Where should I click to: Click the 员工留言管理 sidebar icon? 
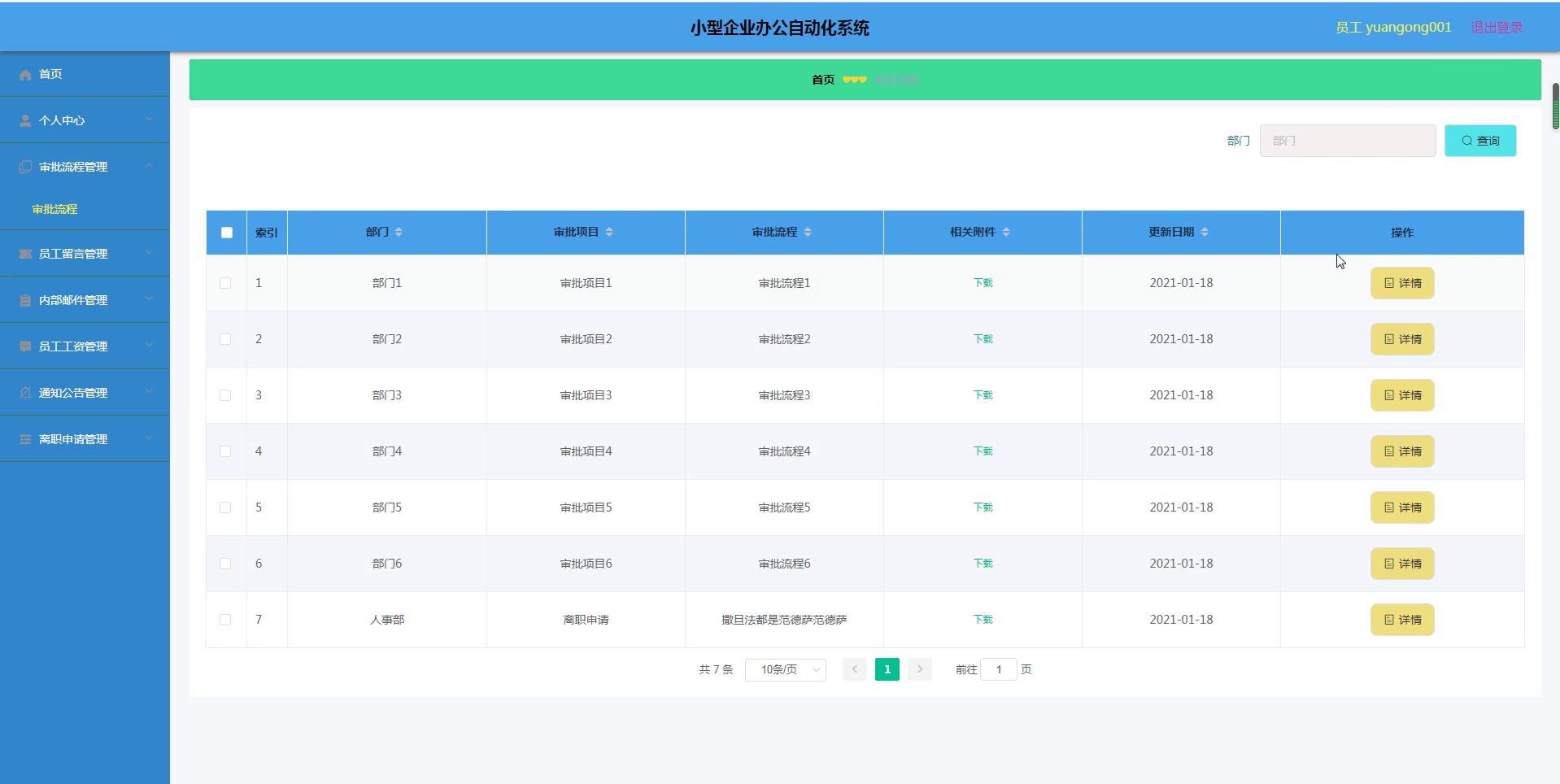pos(25,254)
